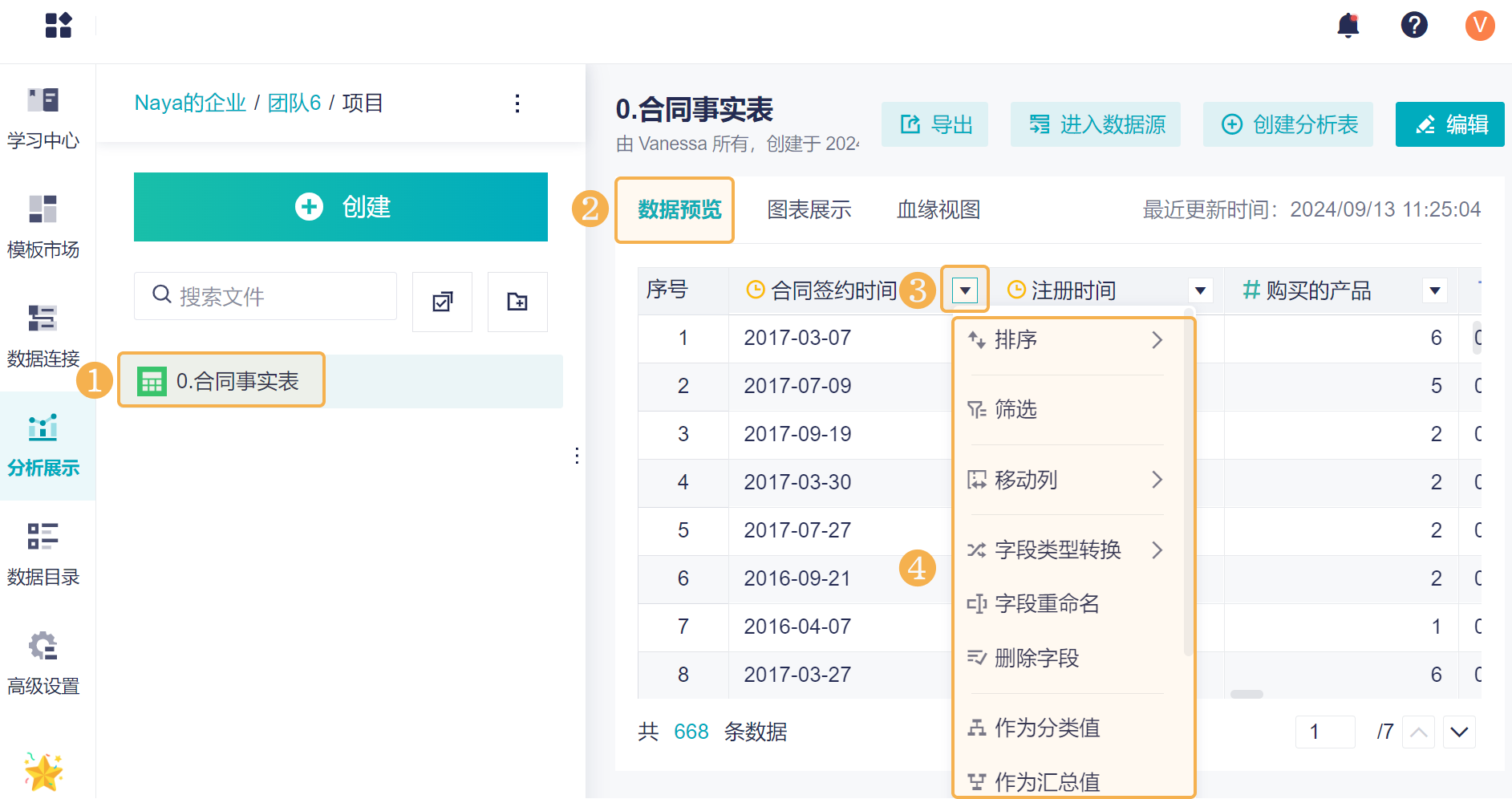Open the app grid logo icon

pyautogui.click(x=59, y=25)
